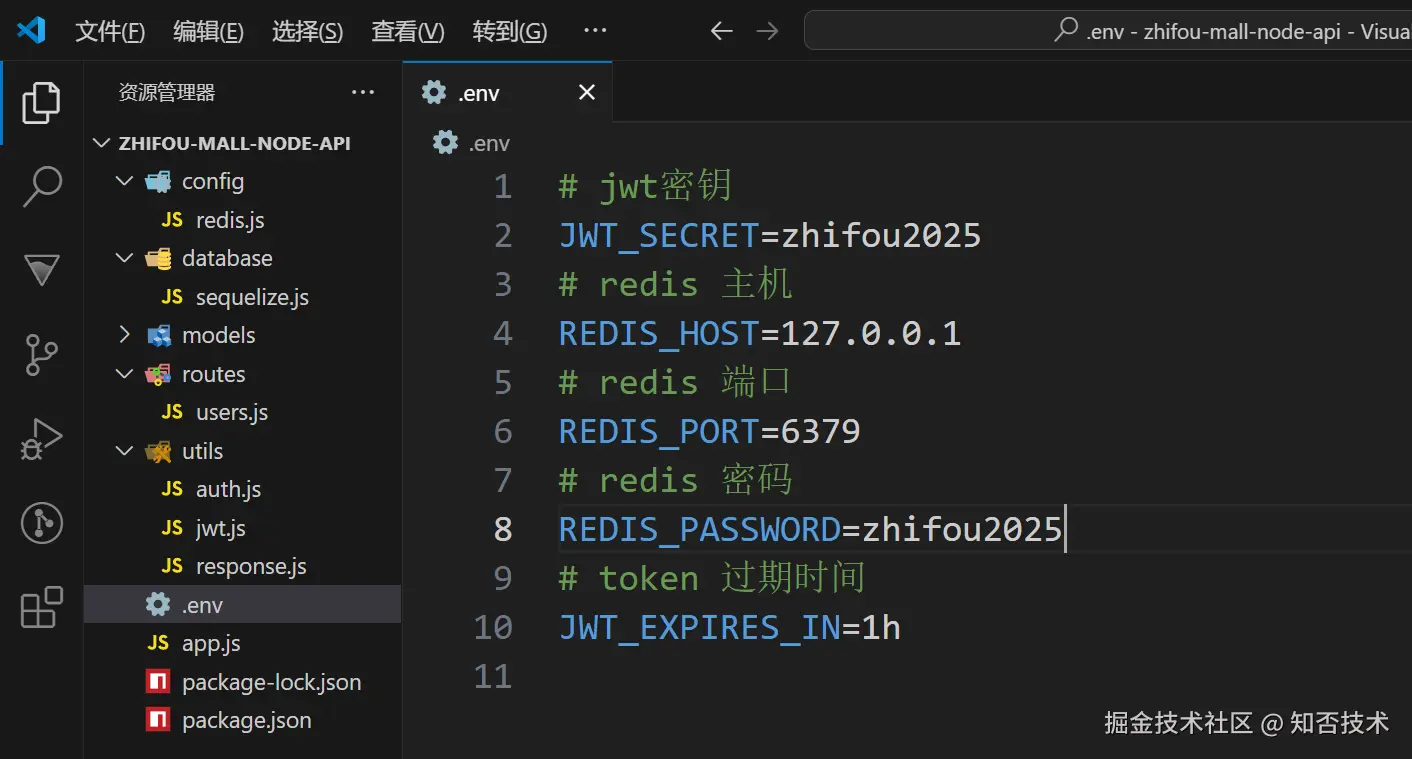Click the comment '# jwt密钥'
This screenshot has height=759, width=1412.
(646, 186)
